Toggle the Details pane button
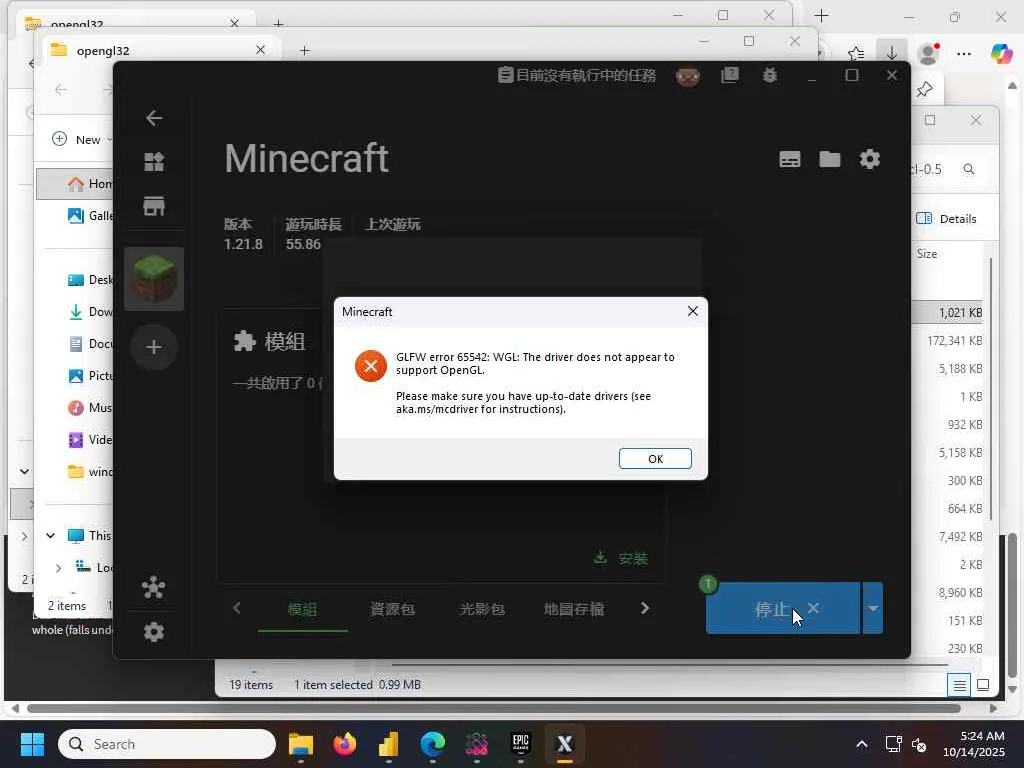 946,219
